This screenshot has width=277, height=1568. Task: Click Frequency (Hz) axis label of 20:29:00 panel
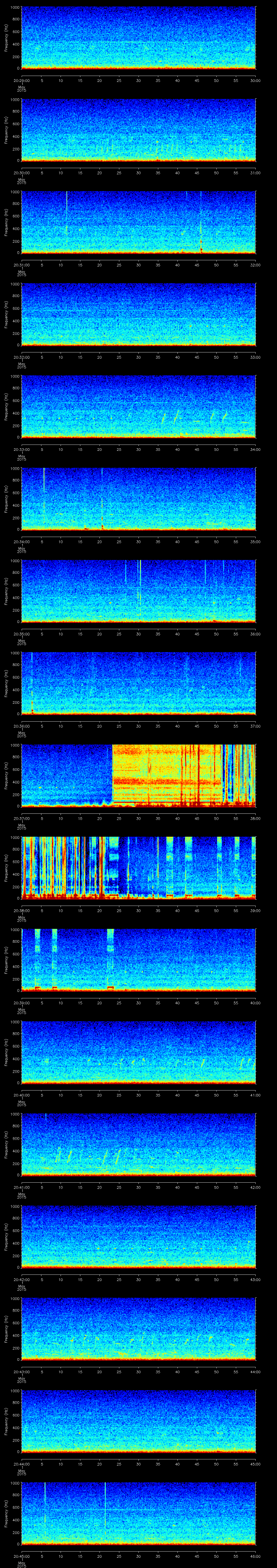(x=6, y=38)
